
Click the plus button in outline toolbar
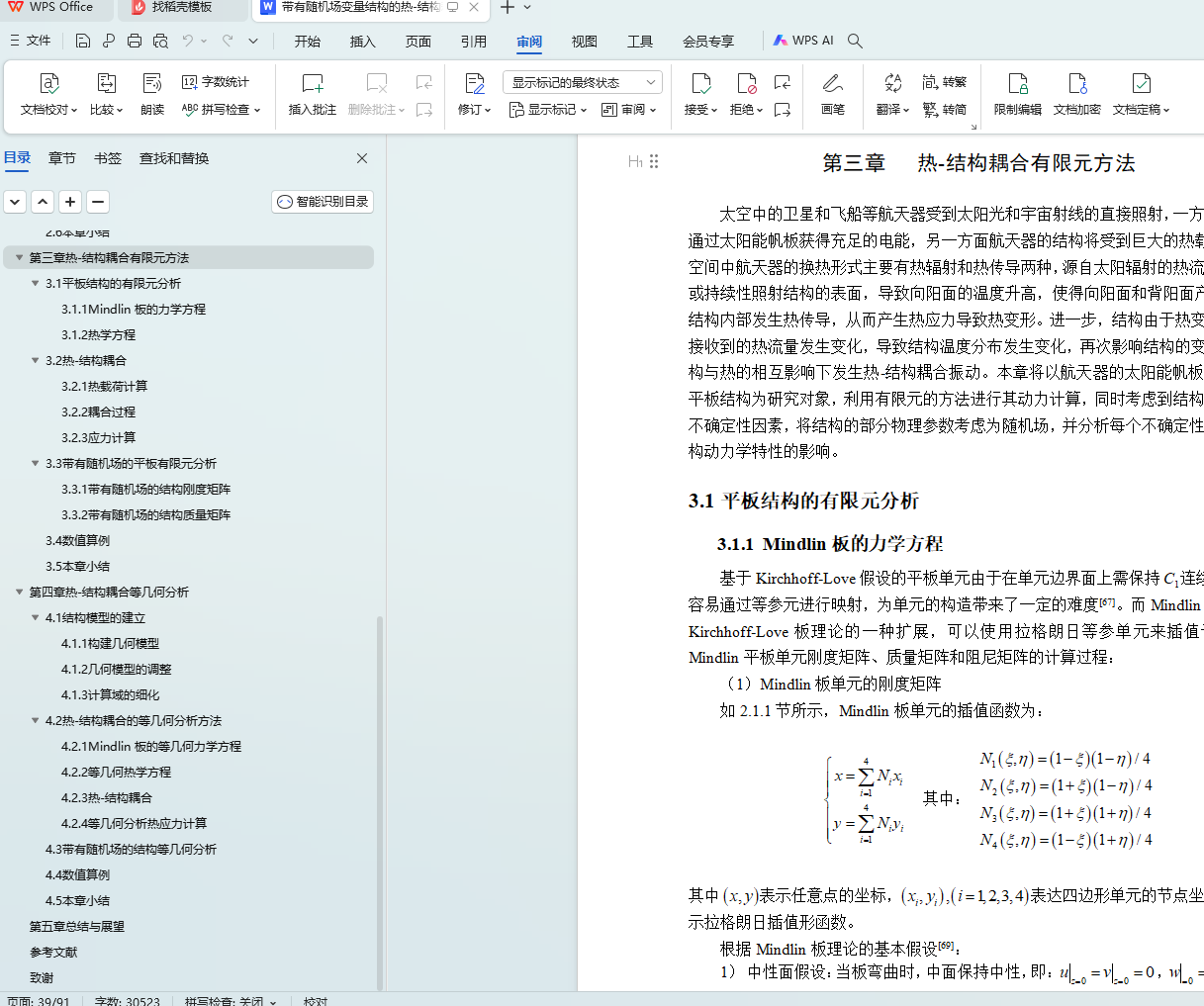tap(70, 202)
